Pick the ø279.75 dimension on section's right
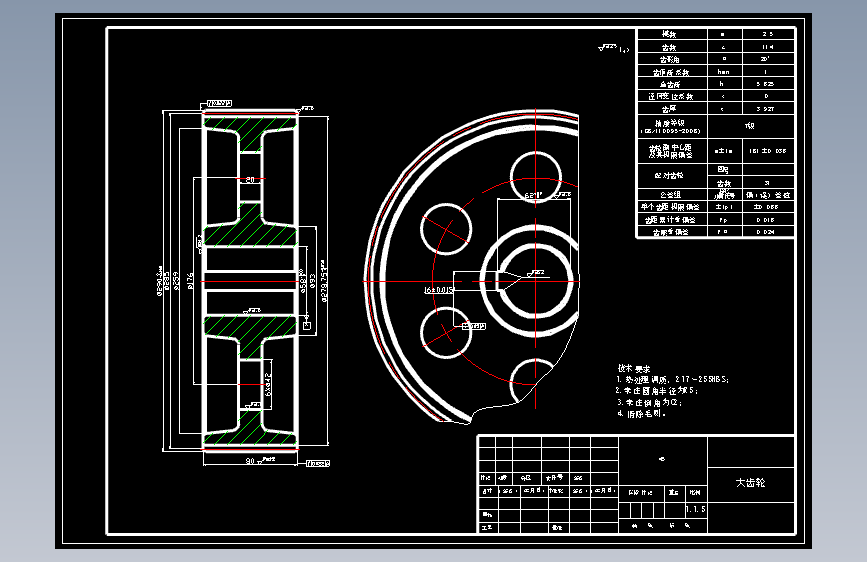This screenshot has width=867, height=562. 324,281
